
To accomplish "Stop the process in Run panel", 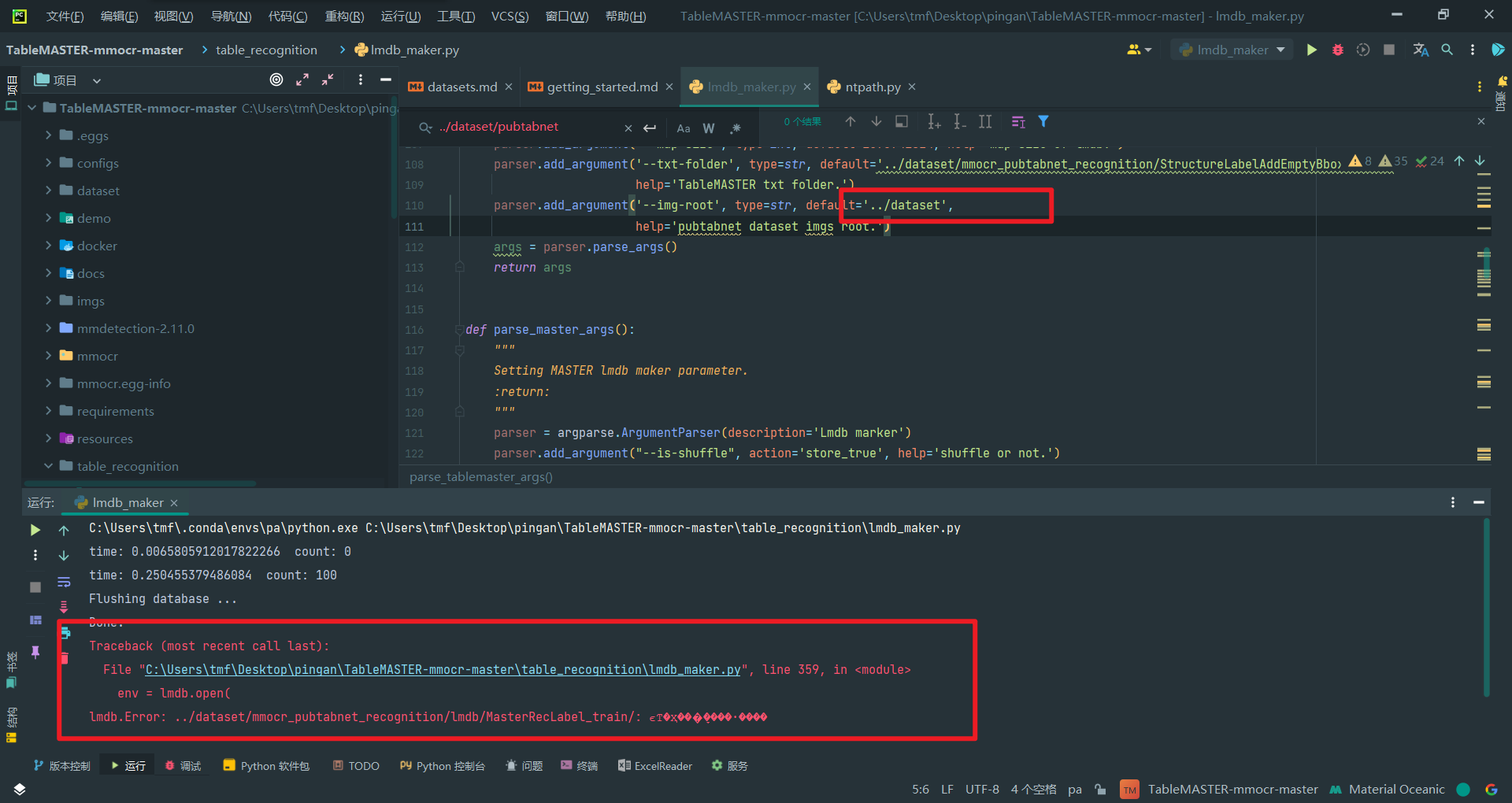I will [x=35, y=587].
